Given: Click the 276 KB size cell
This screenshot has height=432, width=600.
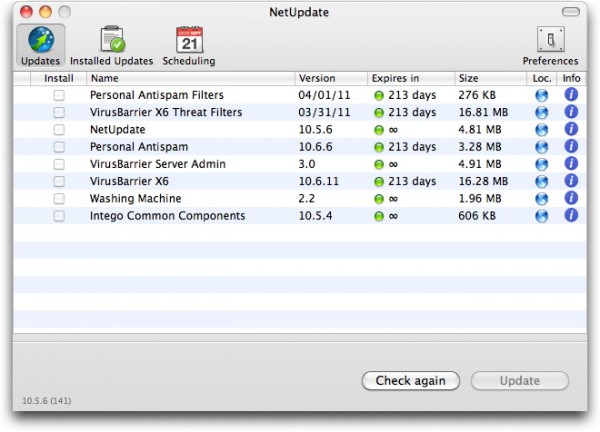Looking at the screenshot, I should click(477, 95).
